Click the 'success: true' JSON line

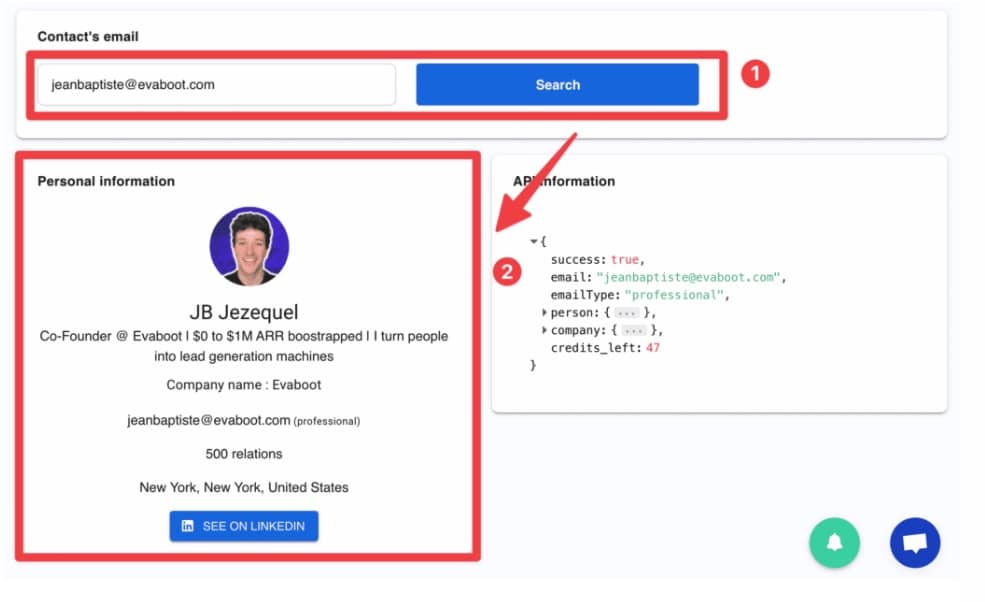[x=597, y=260]
